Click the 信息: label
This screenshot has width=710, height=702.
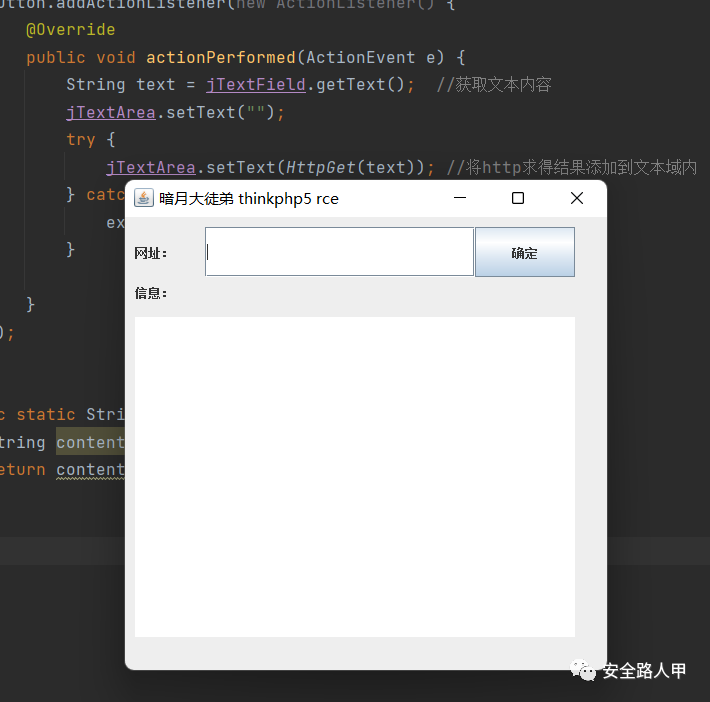tap(151, 293)
